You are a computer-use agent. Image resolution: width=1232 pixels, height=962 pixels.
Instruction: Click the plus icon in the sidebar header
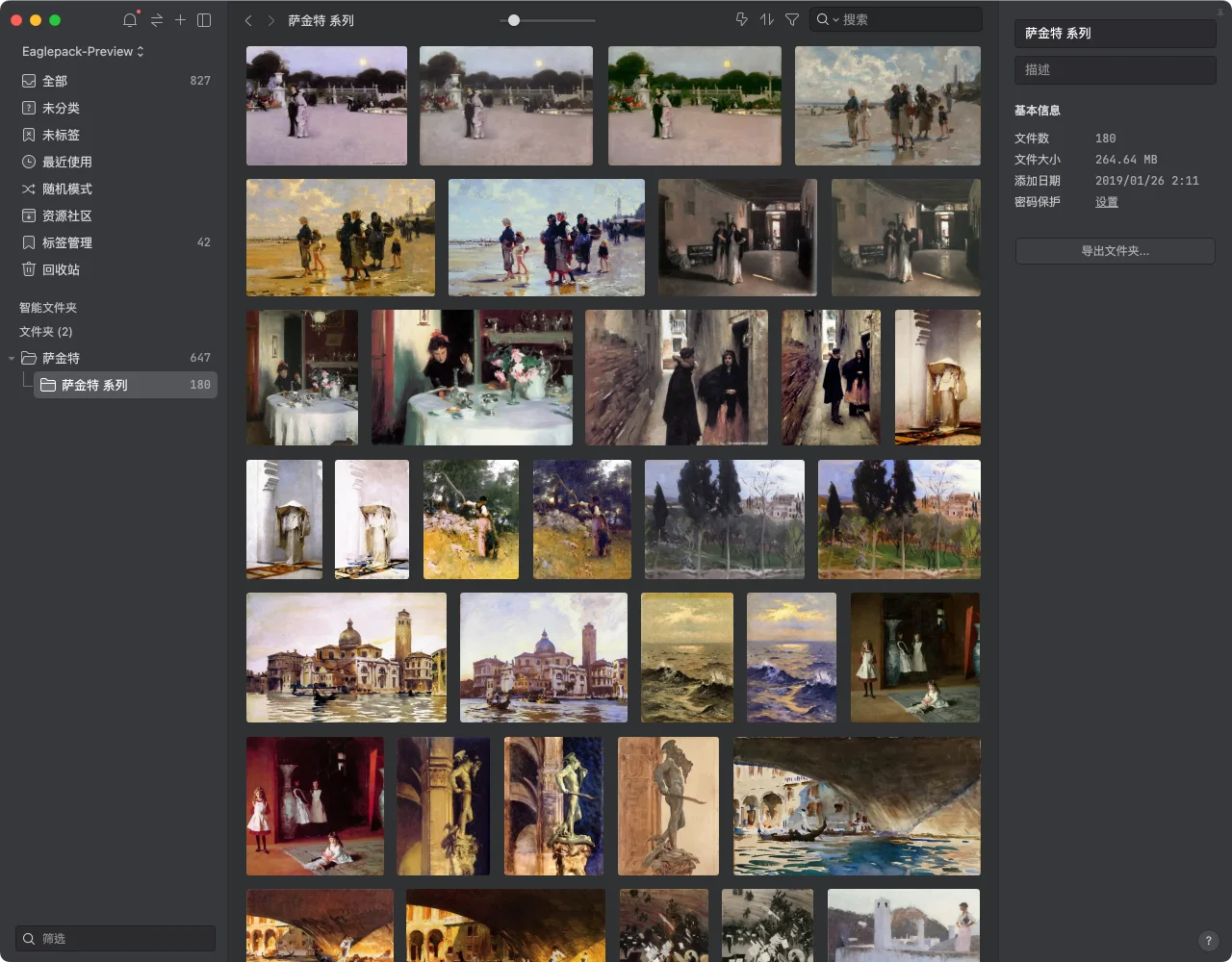point(180,20)
